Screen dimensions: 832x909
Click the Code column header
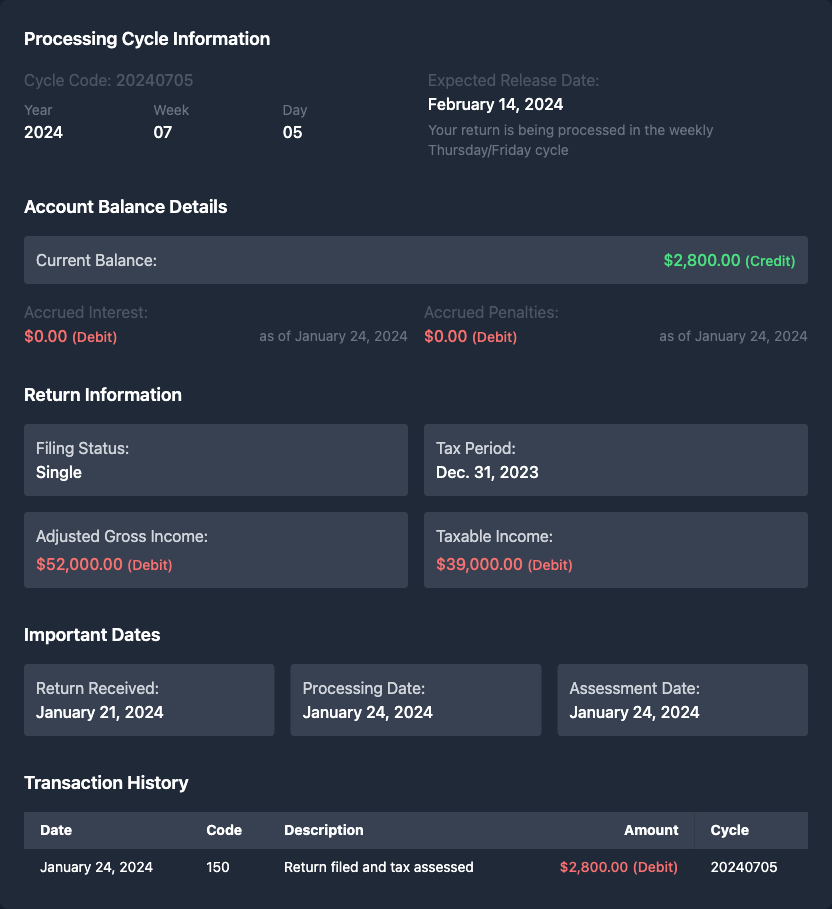tap(224, 830)
